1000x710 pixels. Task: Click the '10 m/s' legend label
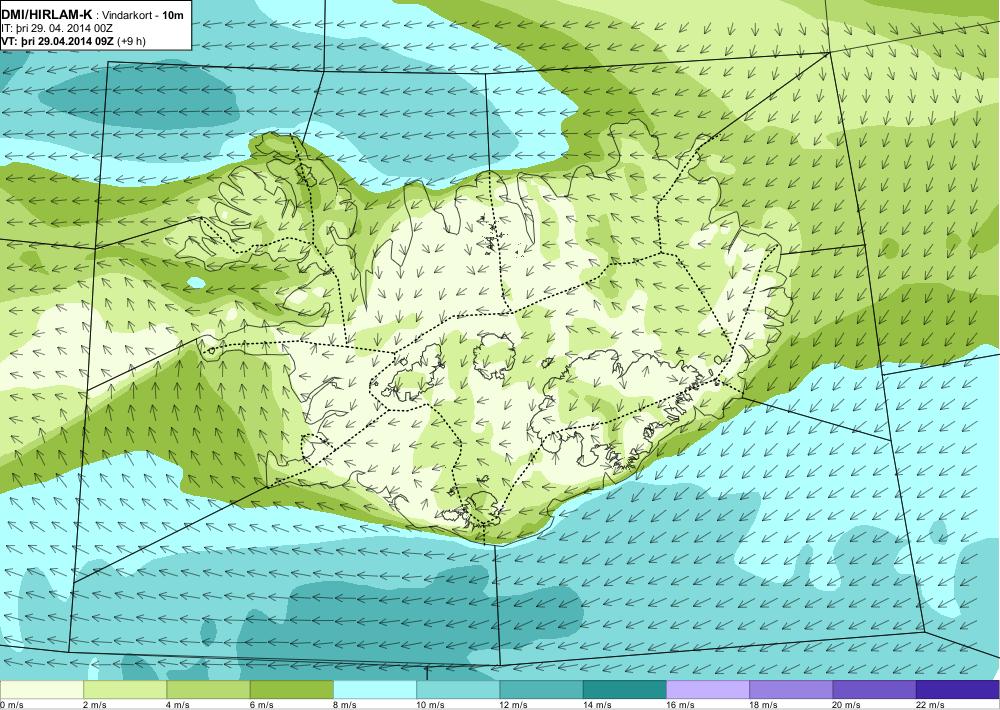pos(430,704)
